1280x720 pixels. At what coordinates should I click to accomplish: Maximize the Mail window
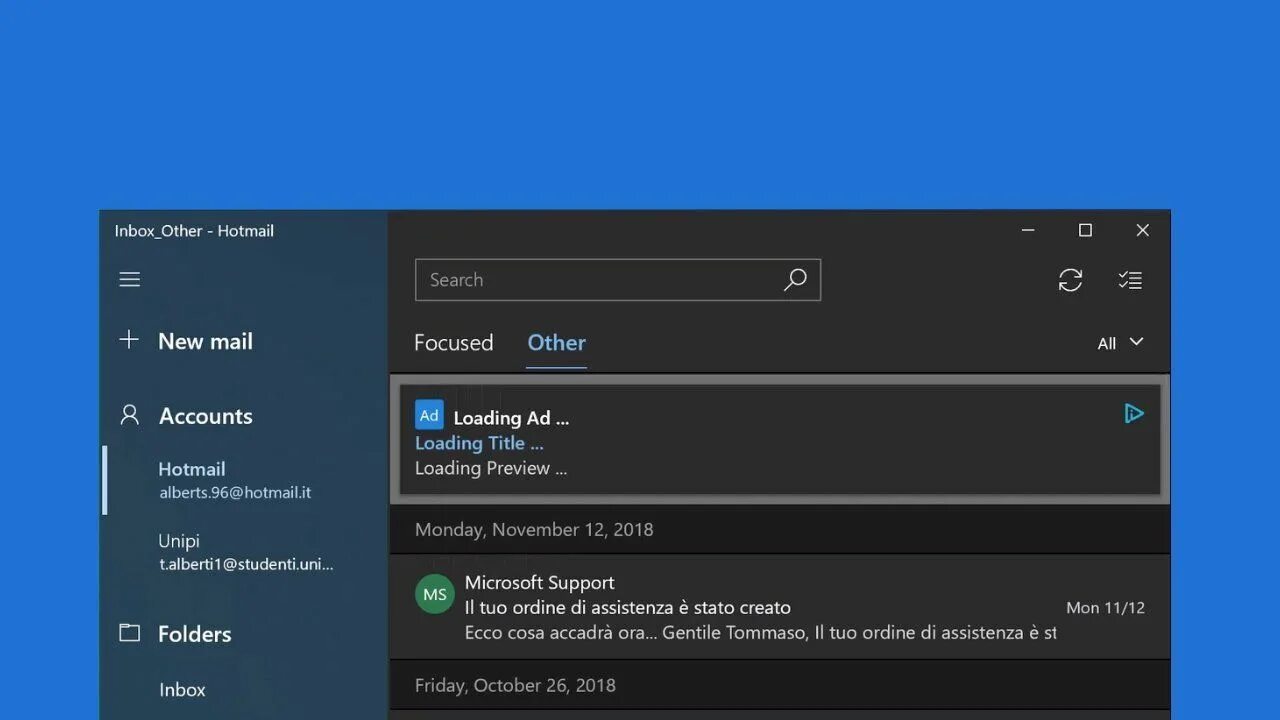1085,230
